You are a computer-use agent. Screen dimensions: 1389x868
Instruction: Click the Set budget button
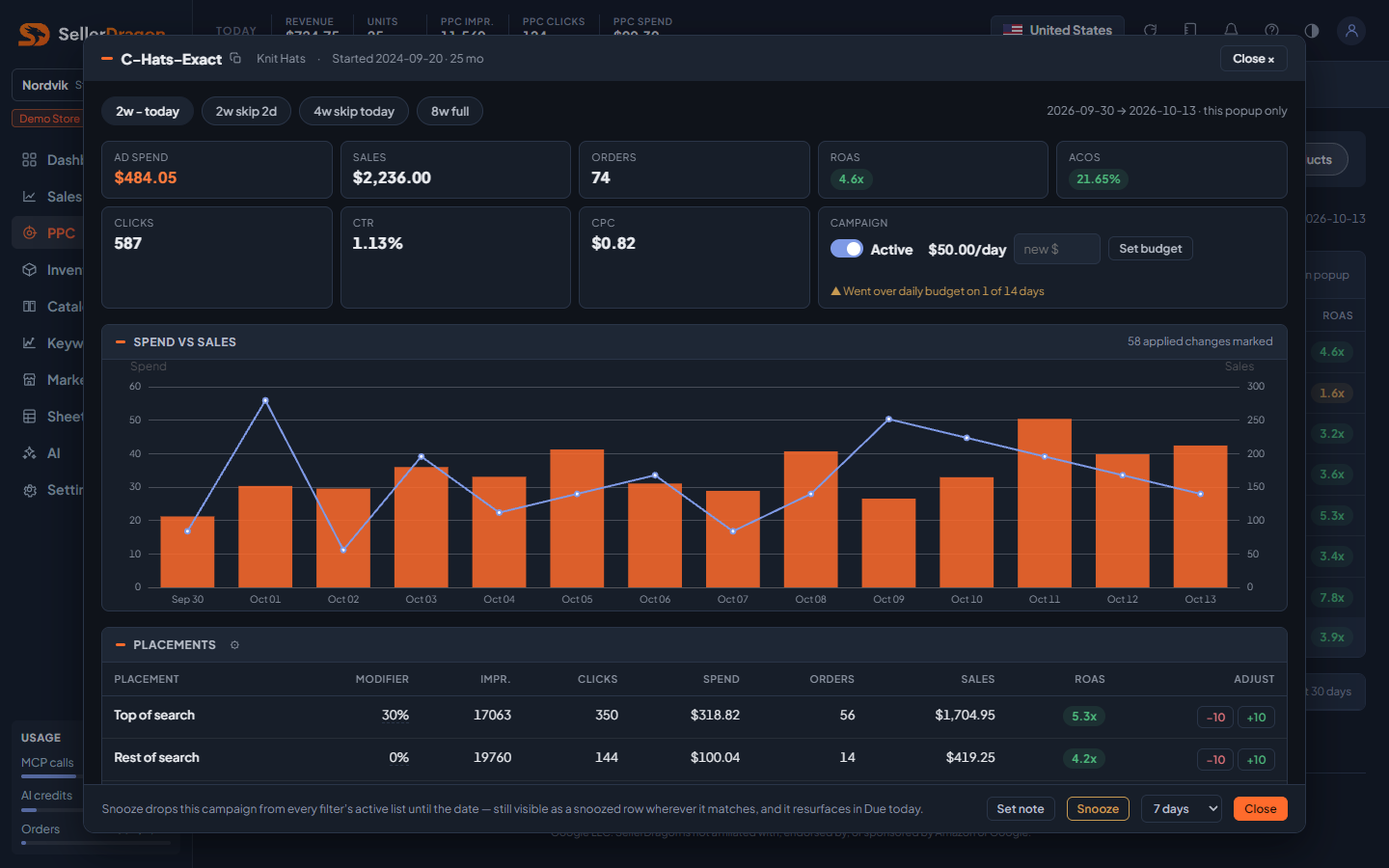click(x=1151, y=249)
